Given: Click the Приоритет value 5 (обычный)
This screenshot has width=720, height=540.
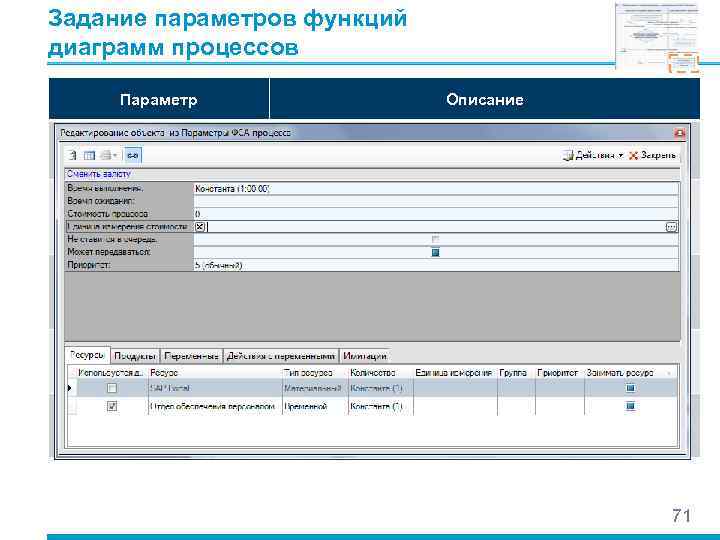Looking at the screenshot, I should coord(219,265).
